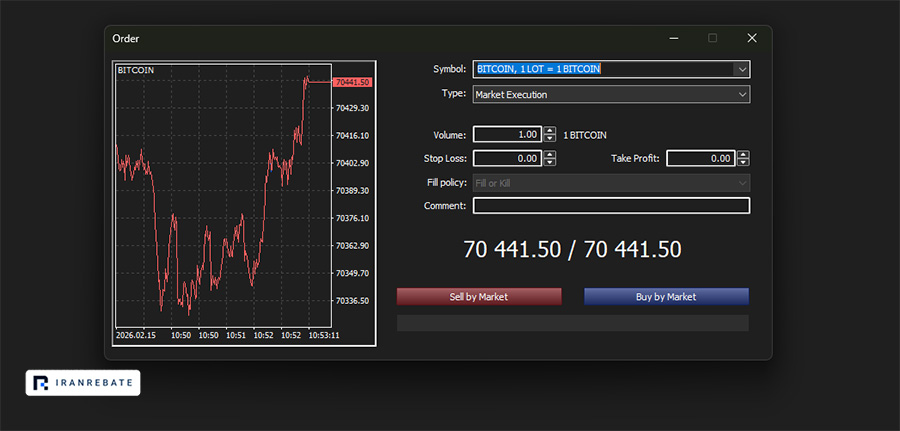Click the Volume input field
900x431 pixels.
click(x=507, y=135)
